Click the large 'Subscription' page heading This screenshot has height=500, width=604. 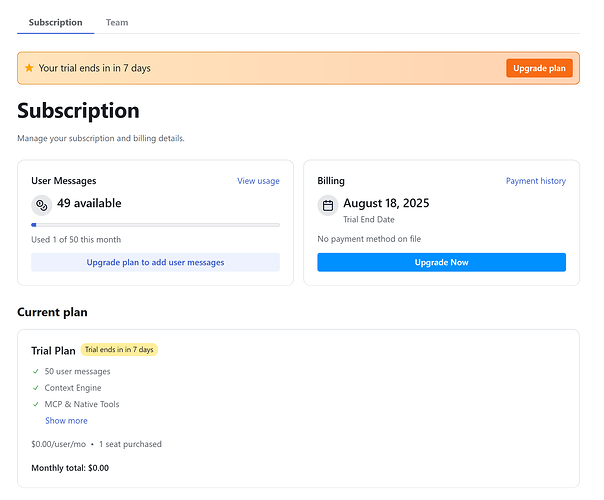[79, 111]
